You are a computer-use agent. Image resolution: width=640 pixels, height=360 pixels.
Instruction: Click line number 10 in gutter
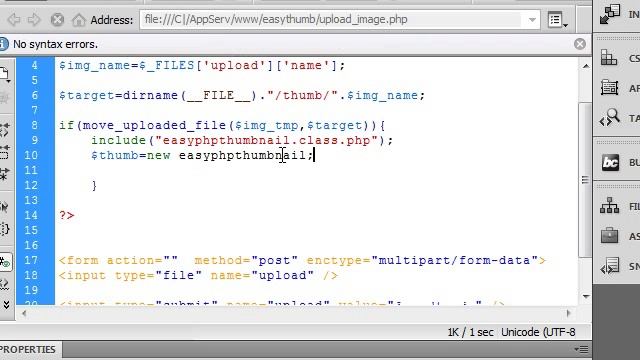pos(31,155)
